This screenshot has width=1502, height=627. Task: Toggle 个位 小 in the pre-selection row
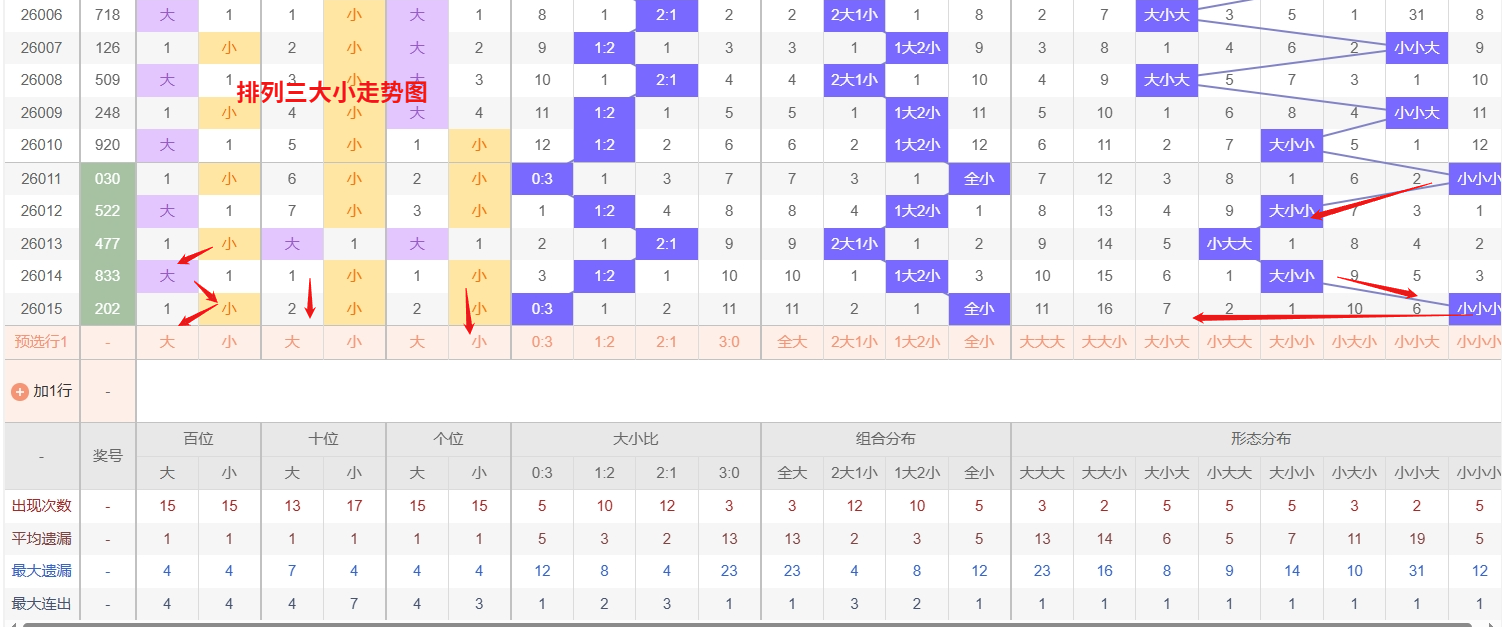click(479, 342)
